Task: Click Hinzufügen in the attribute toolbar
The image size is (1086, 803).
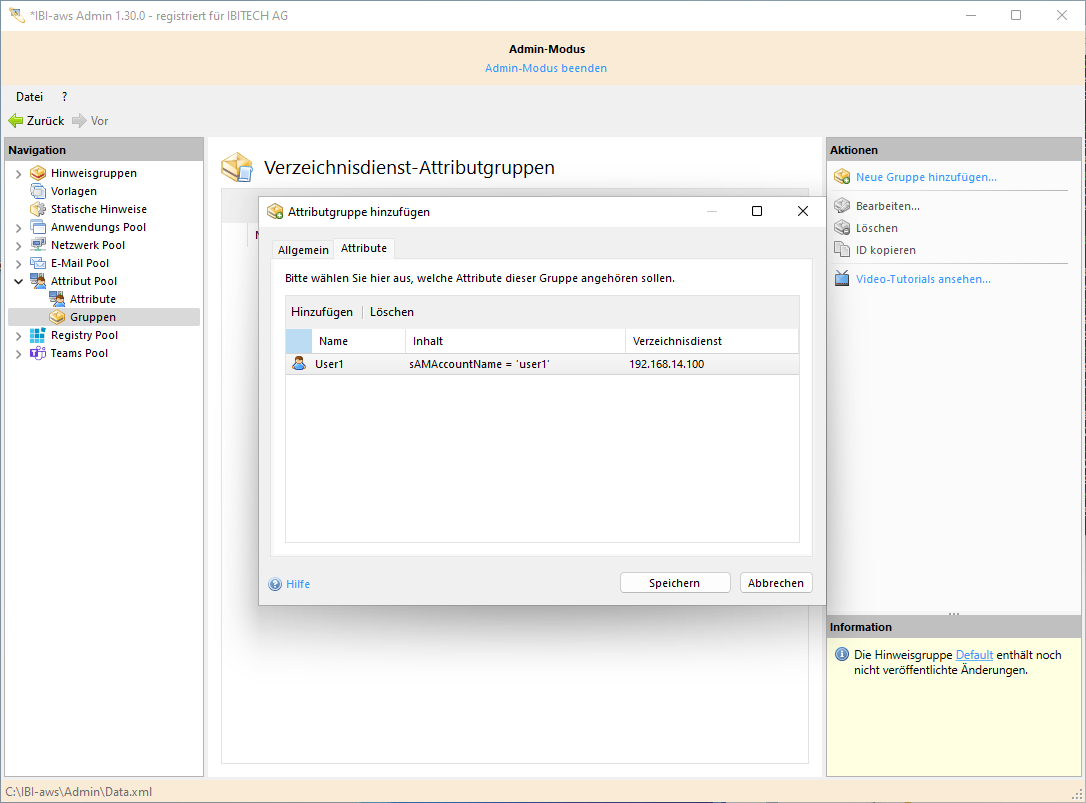Action: point(322,312)
